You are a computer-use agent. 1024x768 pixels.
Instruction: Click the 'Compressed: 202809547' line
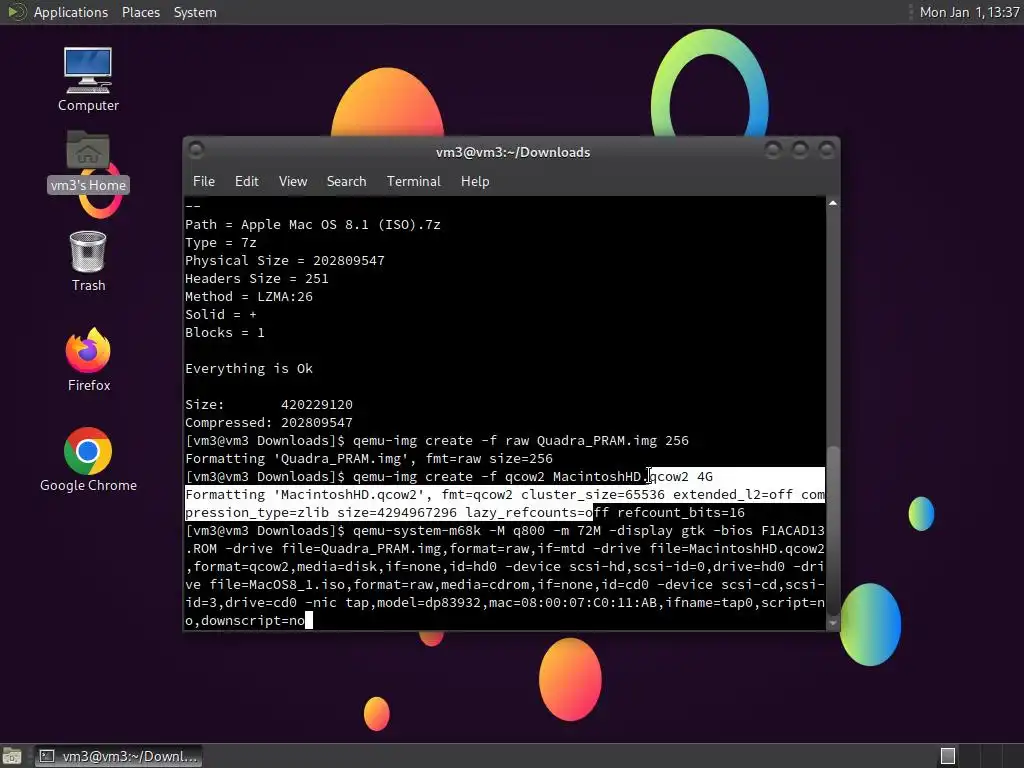tap(269, 423)
